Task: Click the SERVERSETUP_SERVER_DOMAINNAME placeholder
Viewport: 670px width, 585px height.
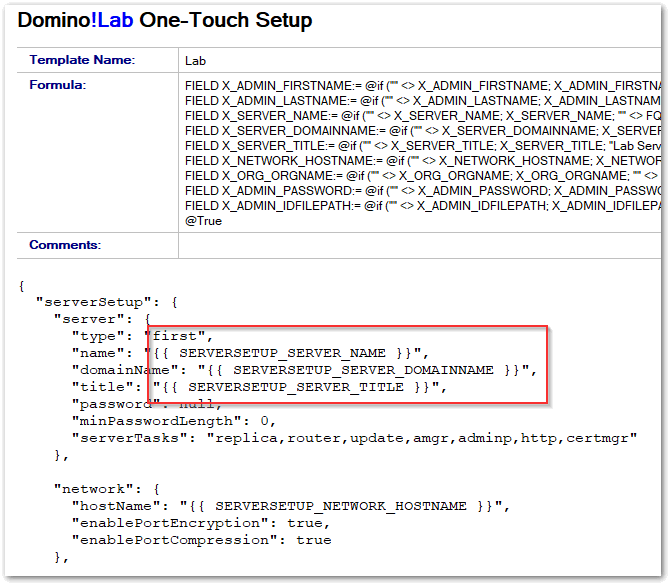Action: (x=363, y=370)
